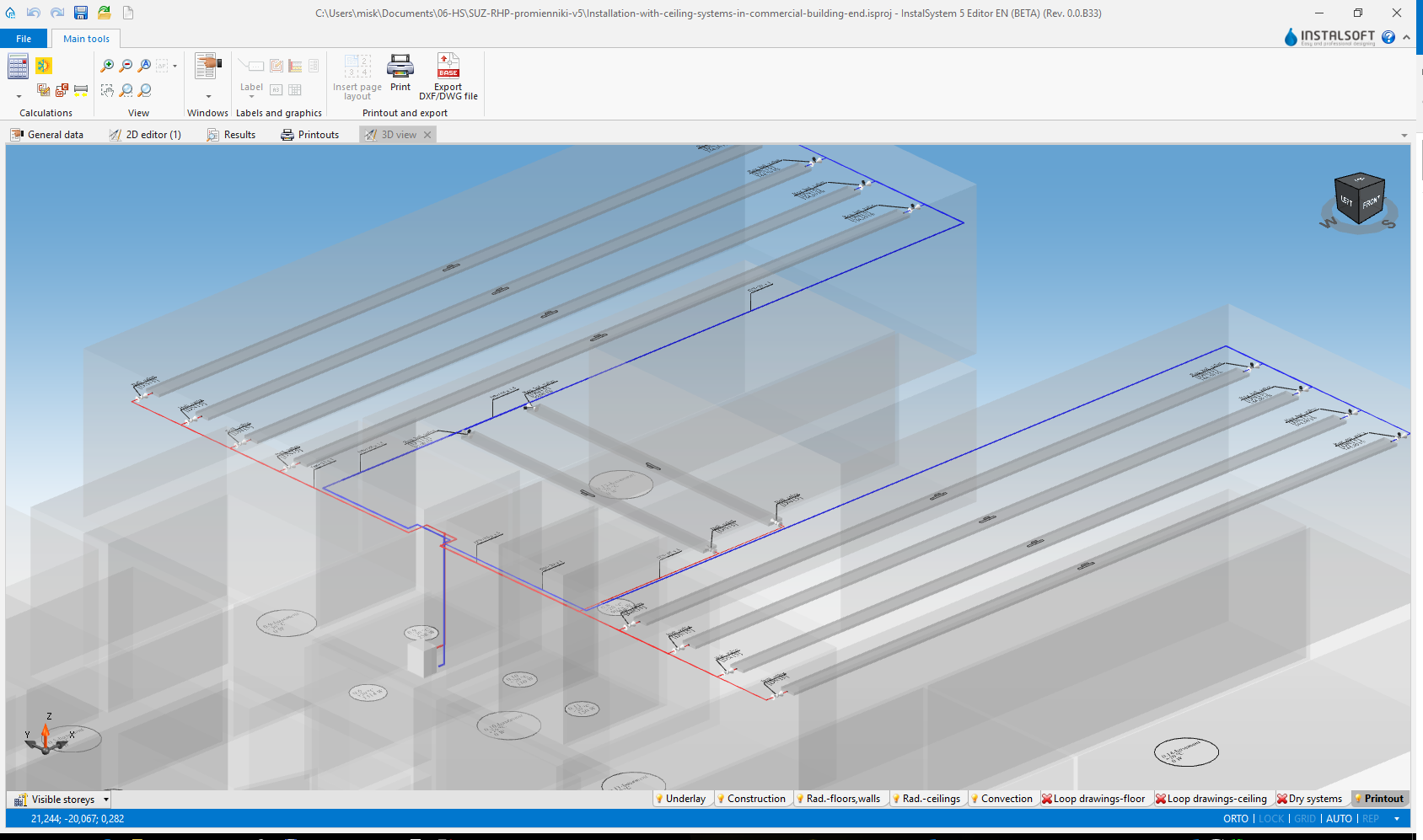The height and width of the screenshot is (840, 1423).
Task: Click Export DXF/DWG file icon
Action: tap(448, 67)
